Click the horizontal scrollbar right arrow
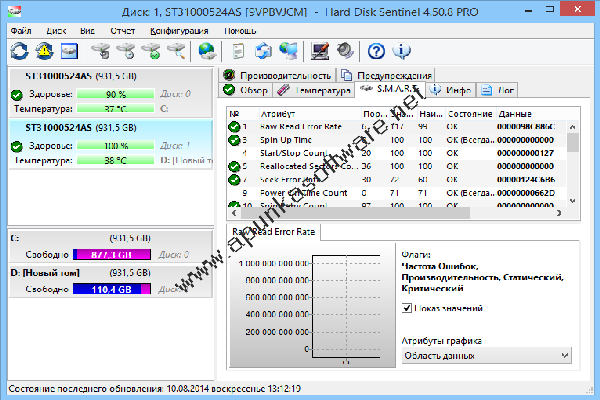Viewport: 600px width, 400px height. point(559,213)
